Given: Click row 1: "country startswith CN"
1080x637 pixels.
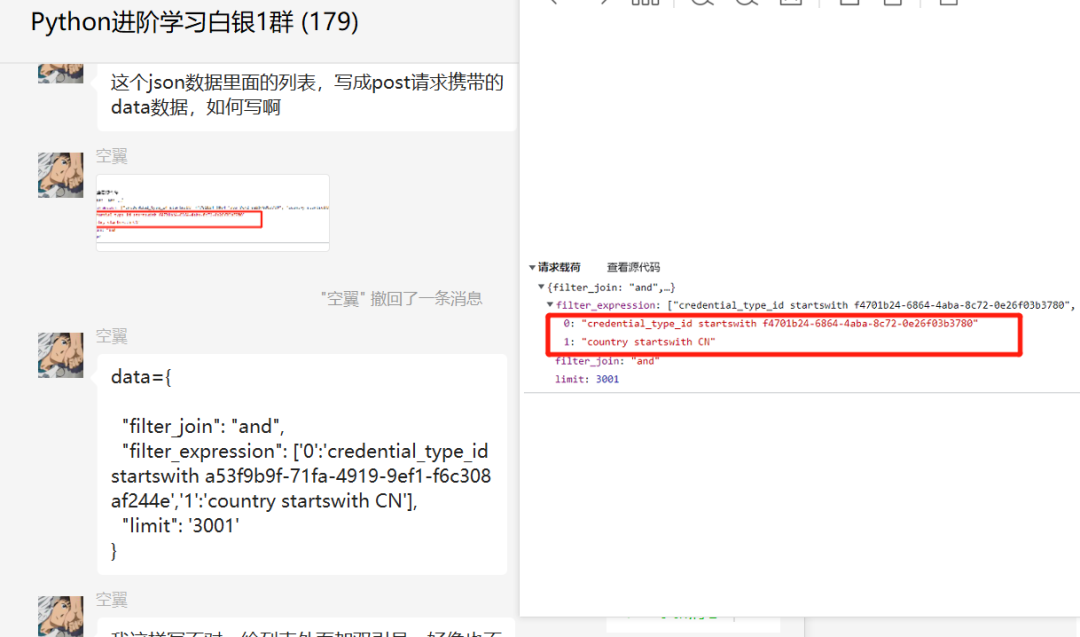Looking at the screenshot, I should pyautogui.click(x=639, y=342).
